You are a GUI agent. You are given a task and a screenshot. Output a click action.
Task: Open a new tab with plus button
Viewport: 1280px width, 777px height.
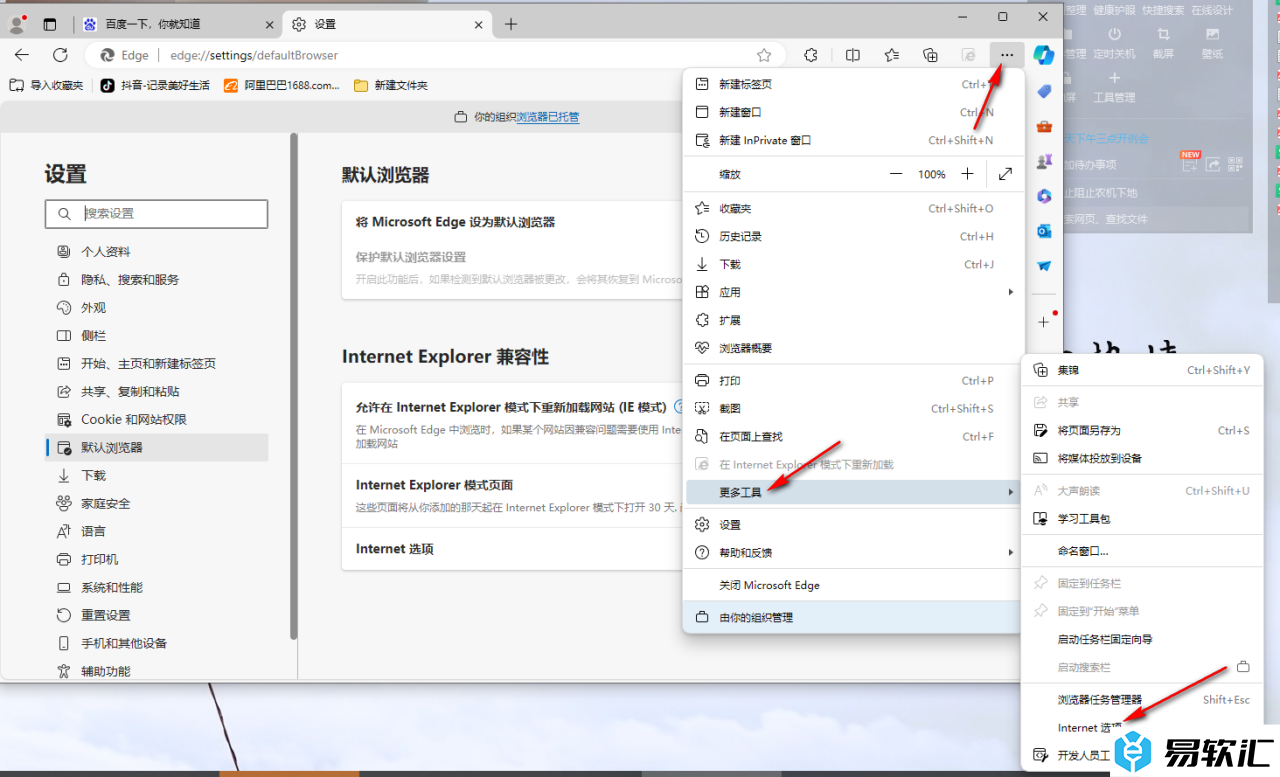tap(511, 24)
